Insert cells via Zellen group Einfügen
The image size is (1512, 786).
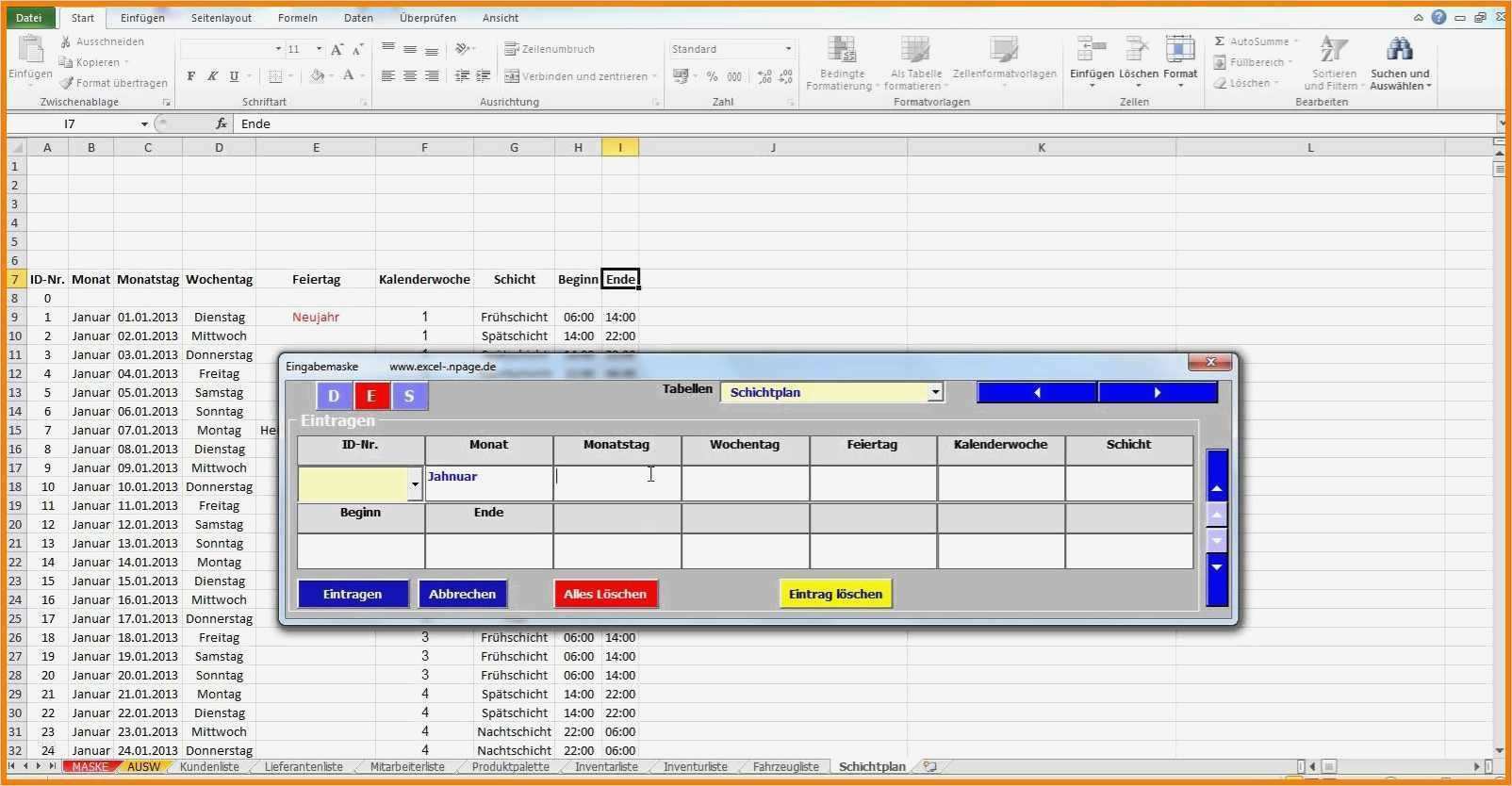click(x=1092, y=61)
